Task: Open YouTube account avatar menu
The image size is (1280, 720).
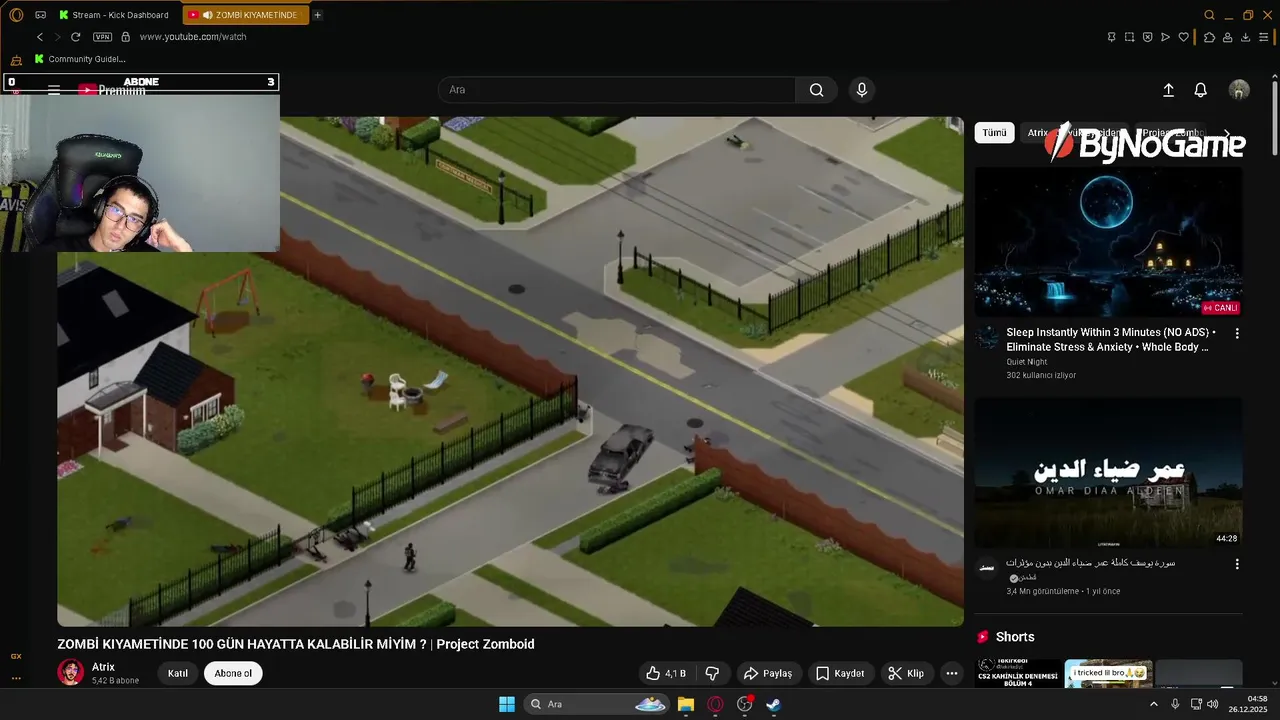Action: (x=1239, y=90)
